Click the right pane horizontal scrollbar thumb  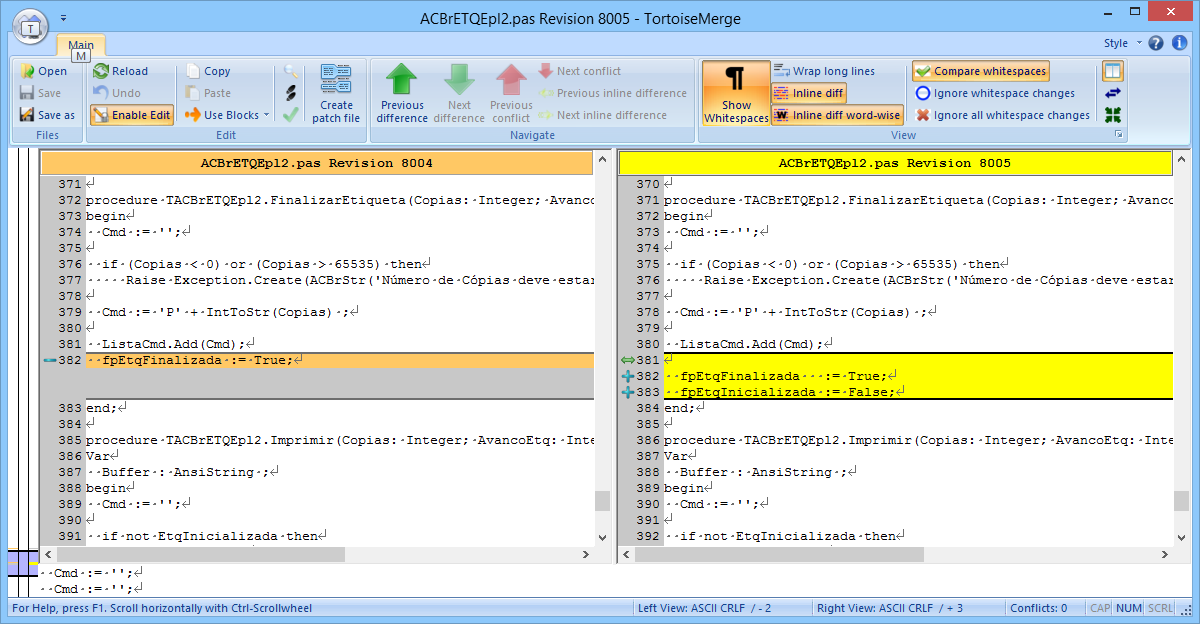[780, 553]
